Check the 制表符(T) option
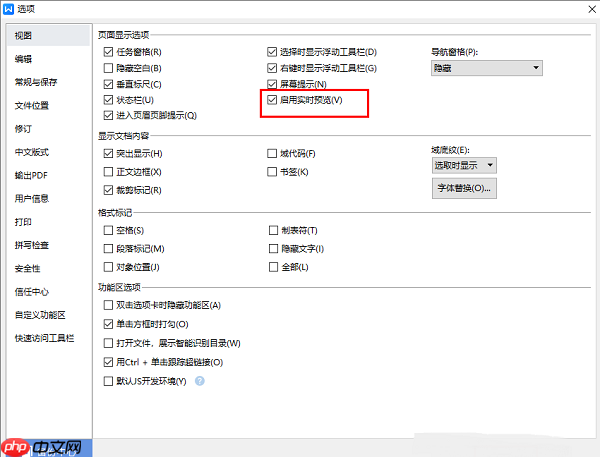Screen dimensions: 600x457 (x=273, y=230)
